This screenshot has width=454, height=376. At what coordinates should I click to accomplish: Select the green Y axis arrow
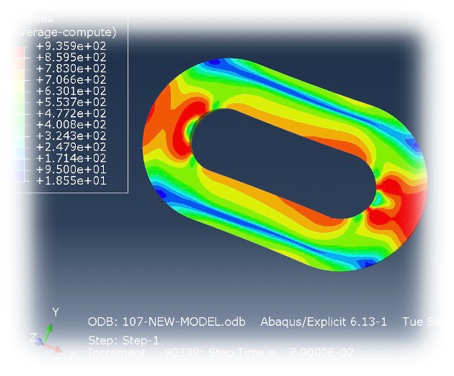pos(48,332)
